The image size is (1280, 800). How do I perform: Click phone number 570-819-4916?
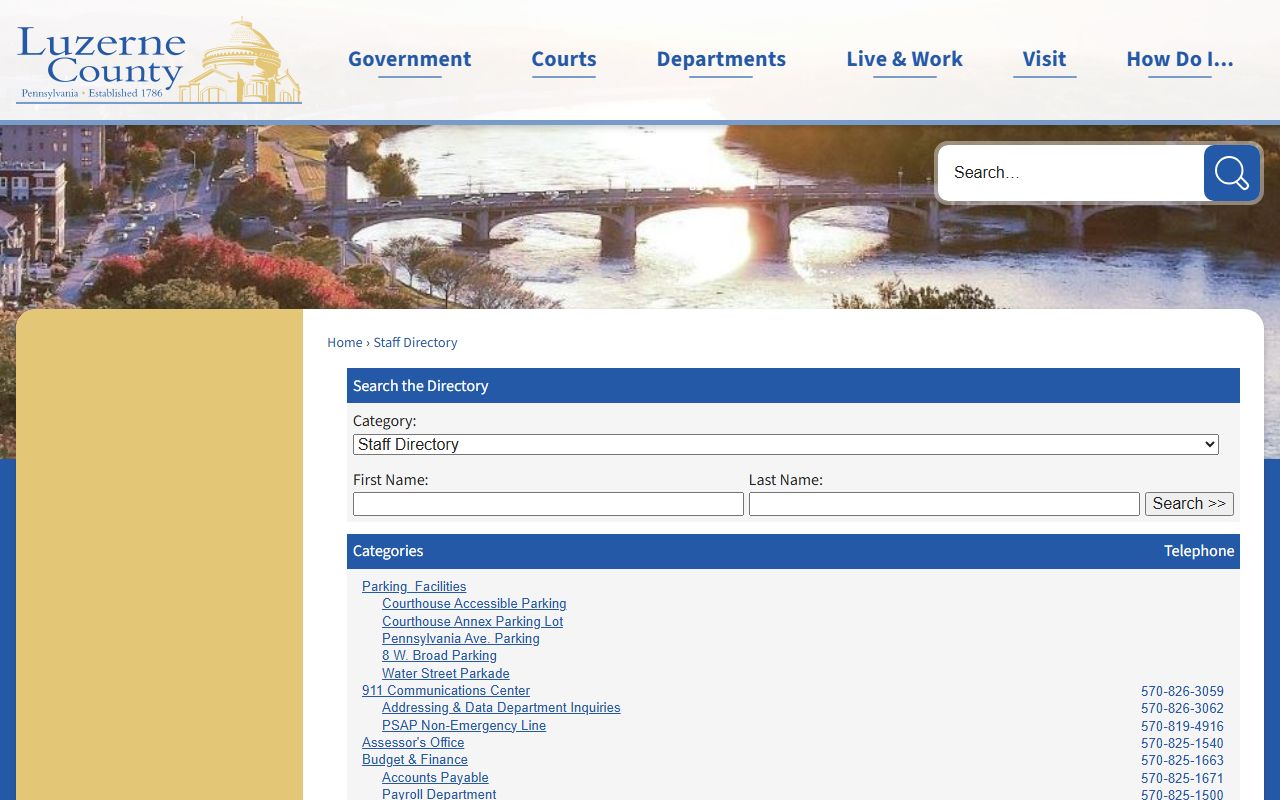(1182, 726)
